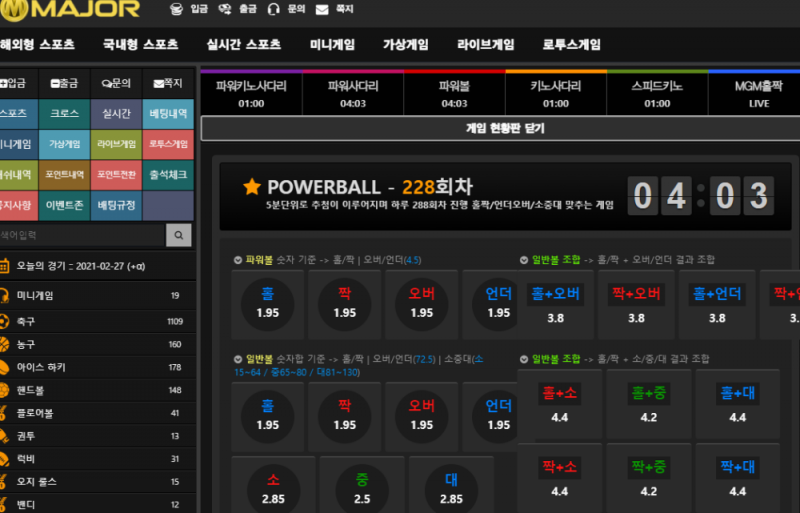The height and width of the screenshot is (513, 800).
Task: Open 권투 list row
Action: pyautogui.click(x=97, y=436)
